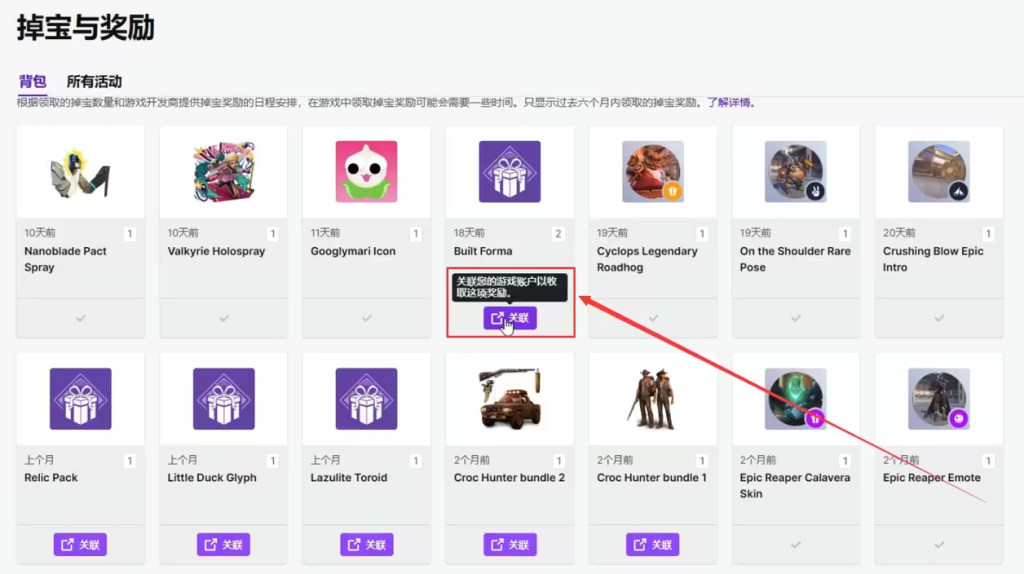Click the Croc Hunter bundle 1 image
The image size is (1024, 574).
[x=652, y=398]
